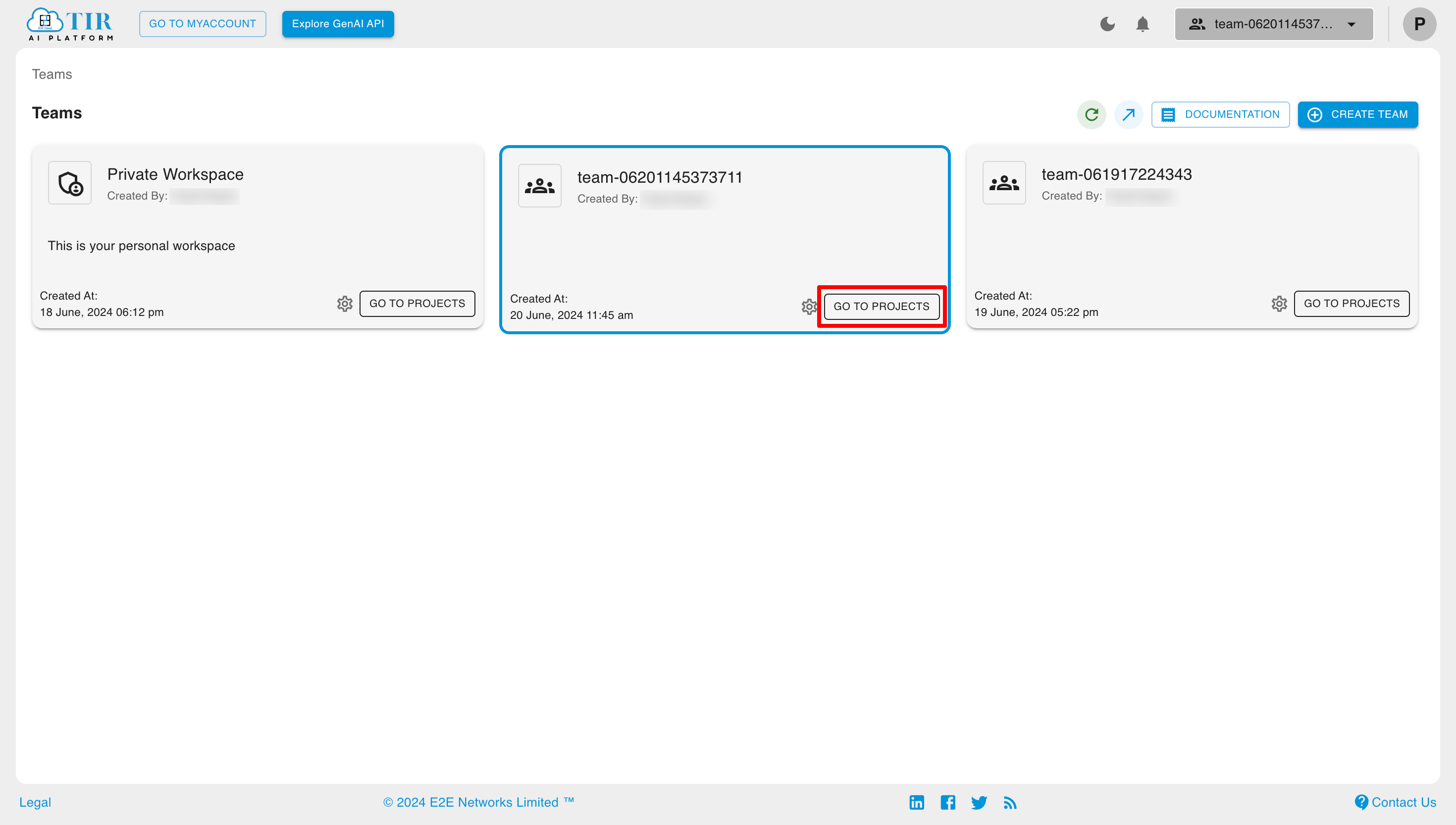The width and height of the screenshot is (1456, 825).
Task: Click the people icon in team selector
Action: coord(1196,24)
